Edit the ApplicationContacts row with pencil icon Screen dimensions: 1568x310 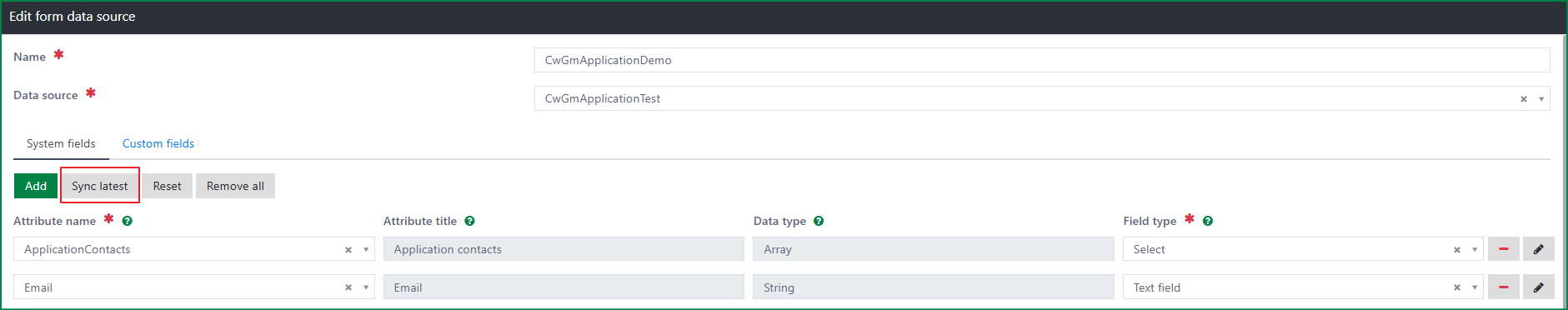coord(1539,249)
